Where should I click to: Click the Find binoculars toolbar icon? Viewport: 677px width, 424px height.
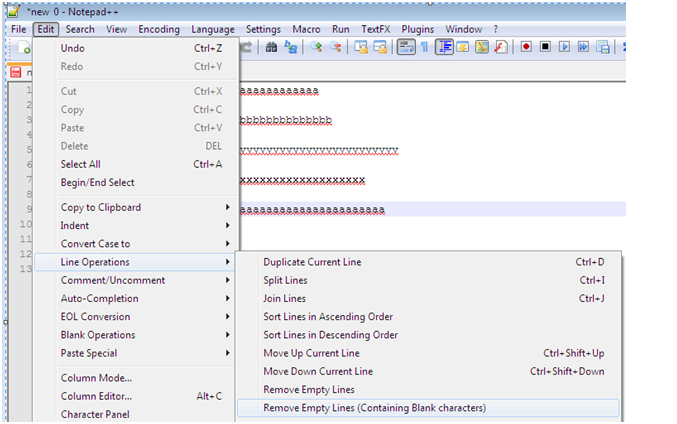point(271,47)
